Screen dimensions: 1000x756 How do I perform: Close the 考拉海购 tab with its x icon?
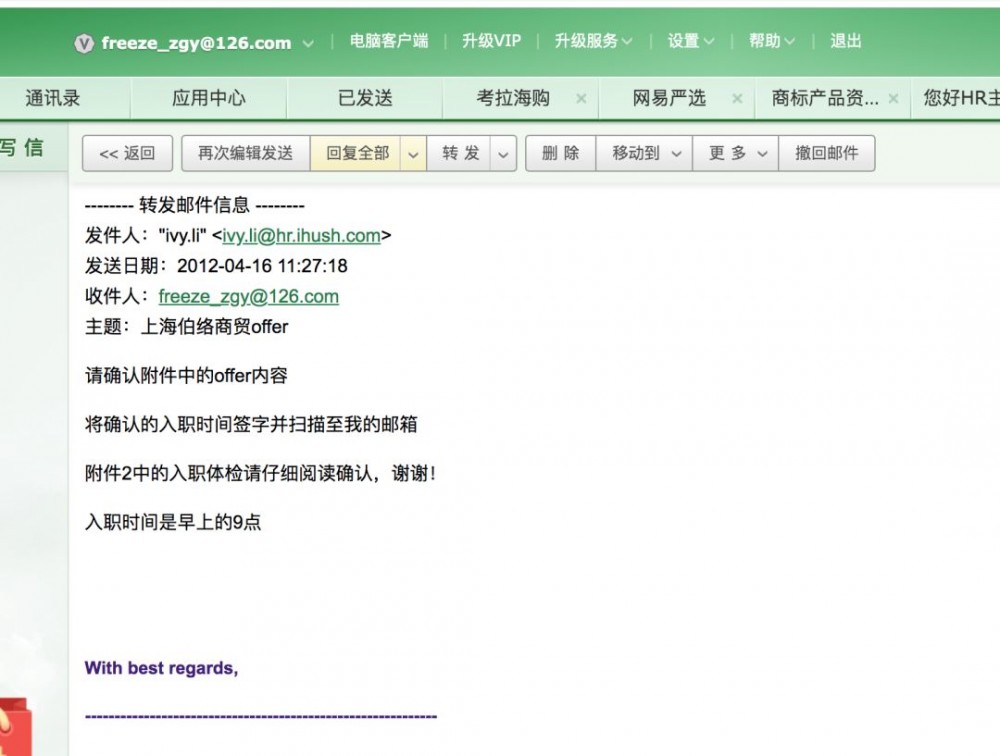581,100
